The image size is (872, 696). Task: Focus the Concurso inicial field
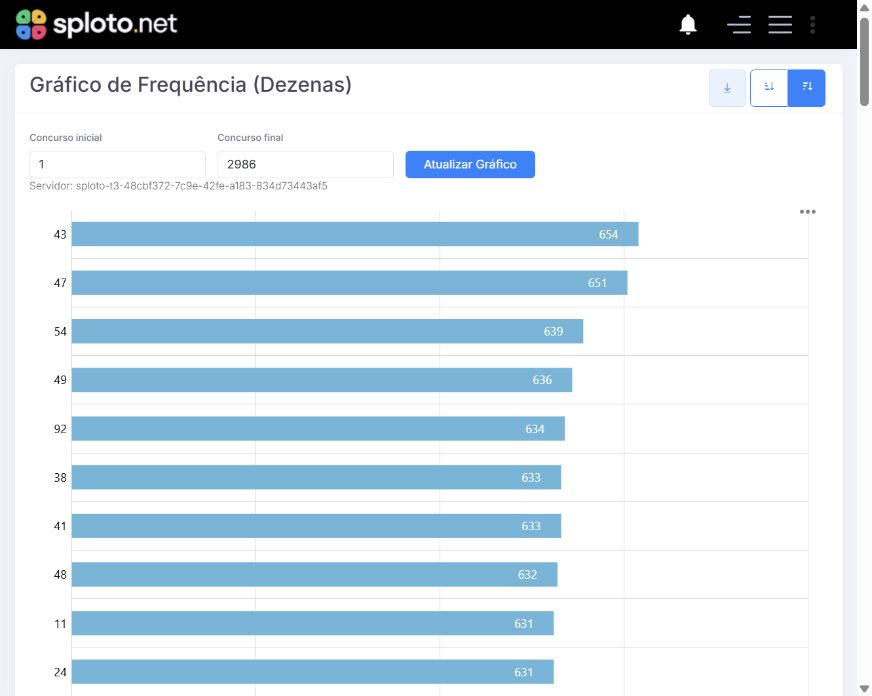[117, 165]
